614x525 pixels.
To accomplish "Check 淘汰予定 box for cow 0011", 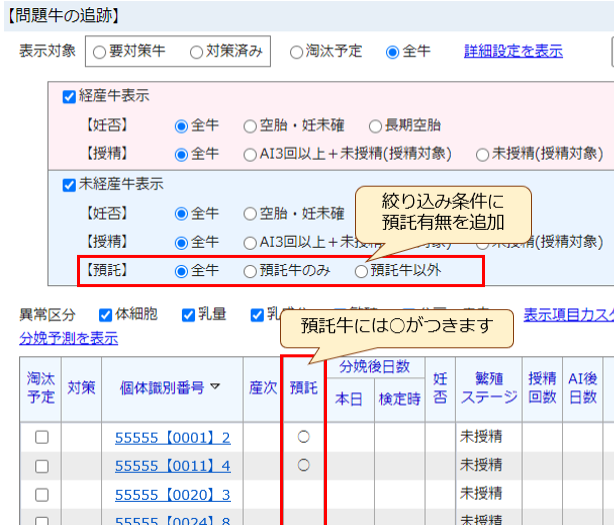I will click(x=42, y=466).
